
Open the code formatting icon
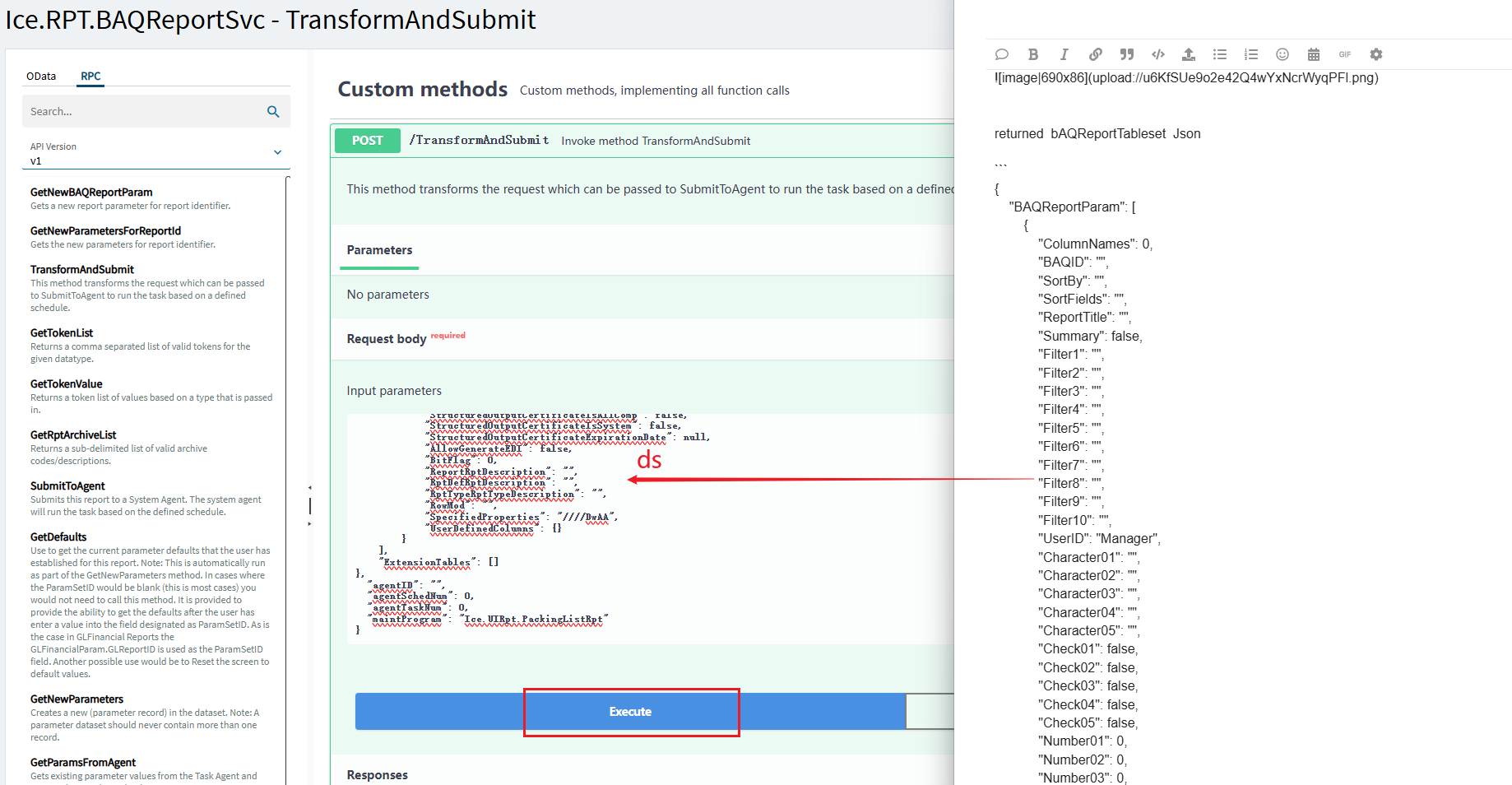(x=1157, y=54)
